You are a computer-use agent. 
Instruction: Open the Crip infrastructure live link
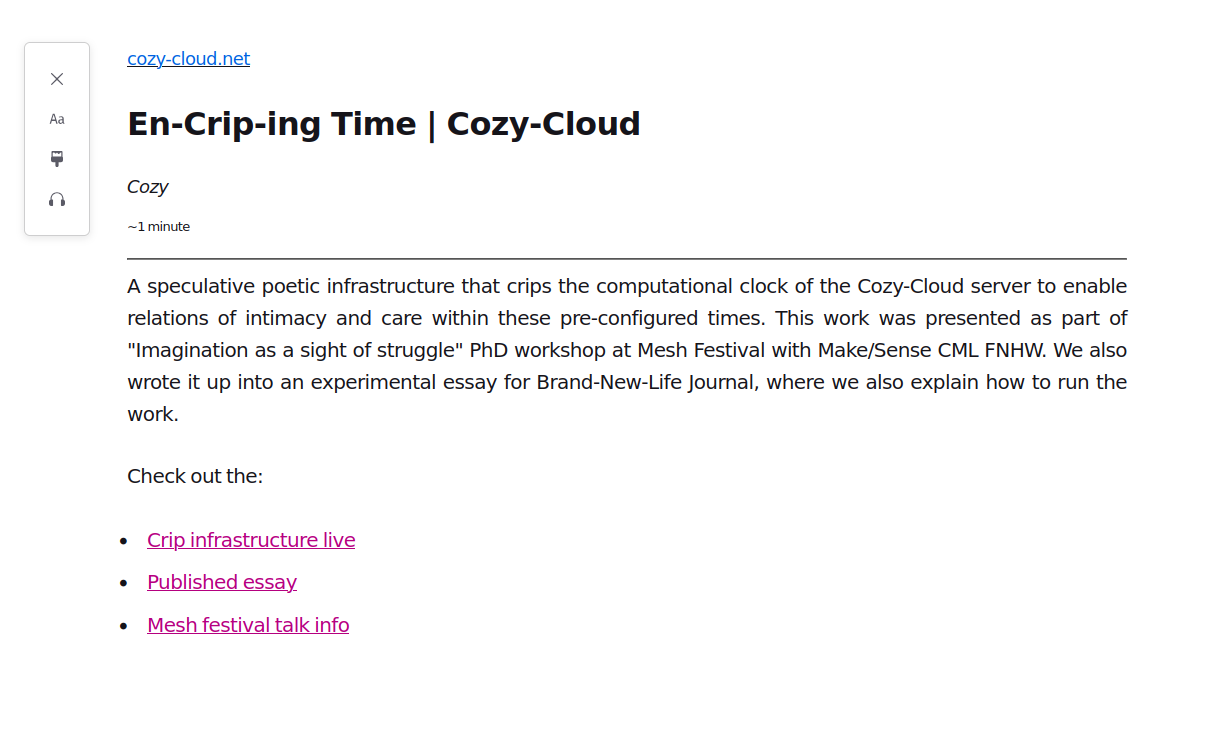251,540
